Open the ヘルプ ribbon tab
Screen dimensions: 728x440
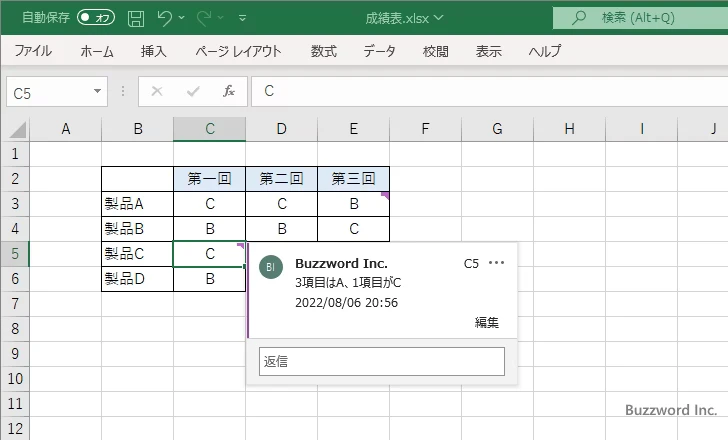pos(545,51)
